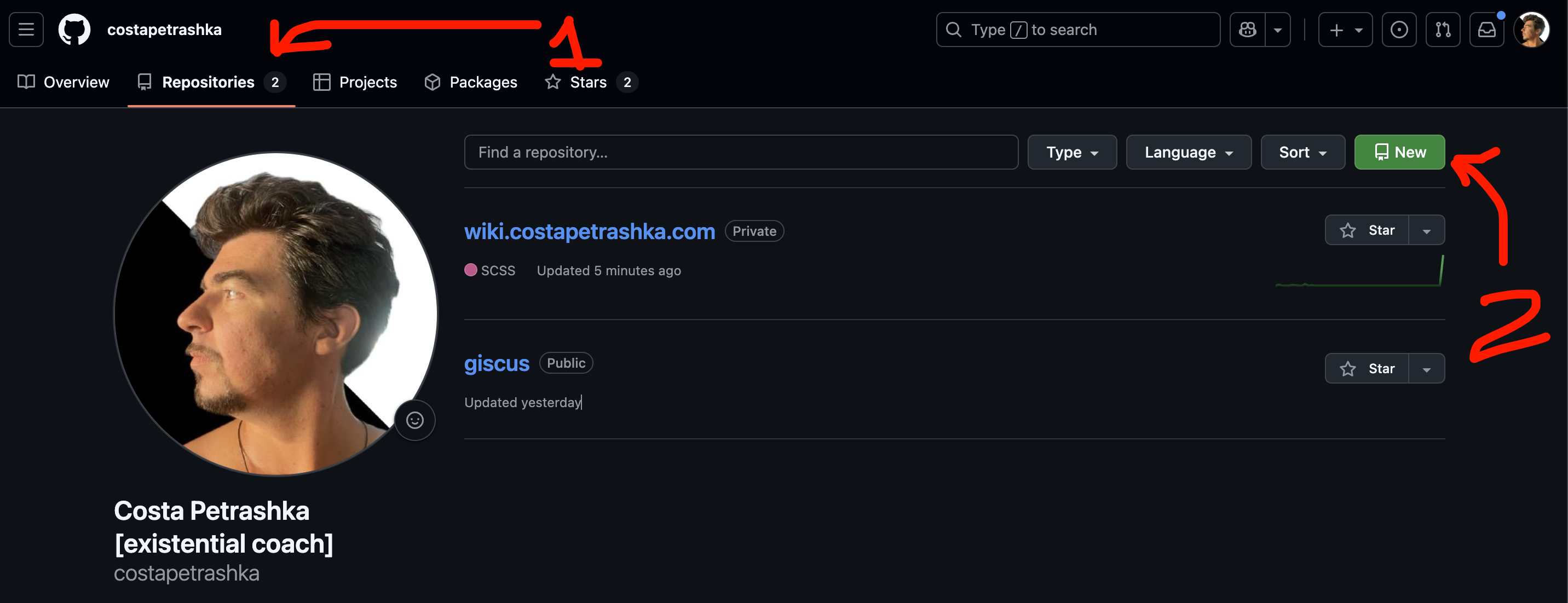Open the create new plus dropdown
The height and width of the screenshot is (603, 1568).
1345,29
